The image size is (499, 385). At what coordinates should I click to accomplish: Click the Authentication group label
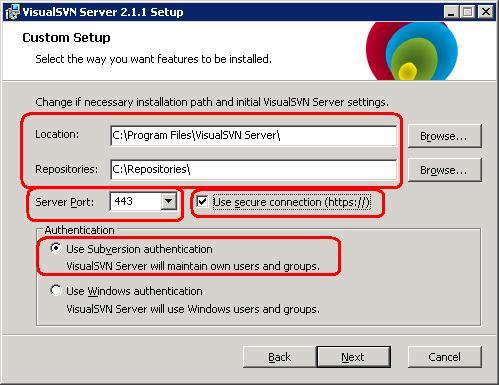click(79, 230)
